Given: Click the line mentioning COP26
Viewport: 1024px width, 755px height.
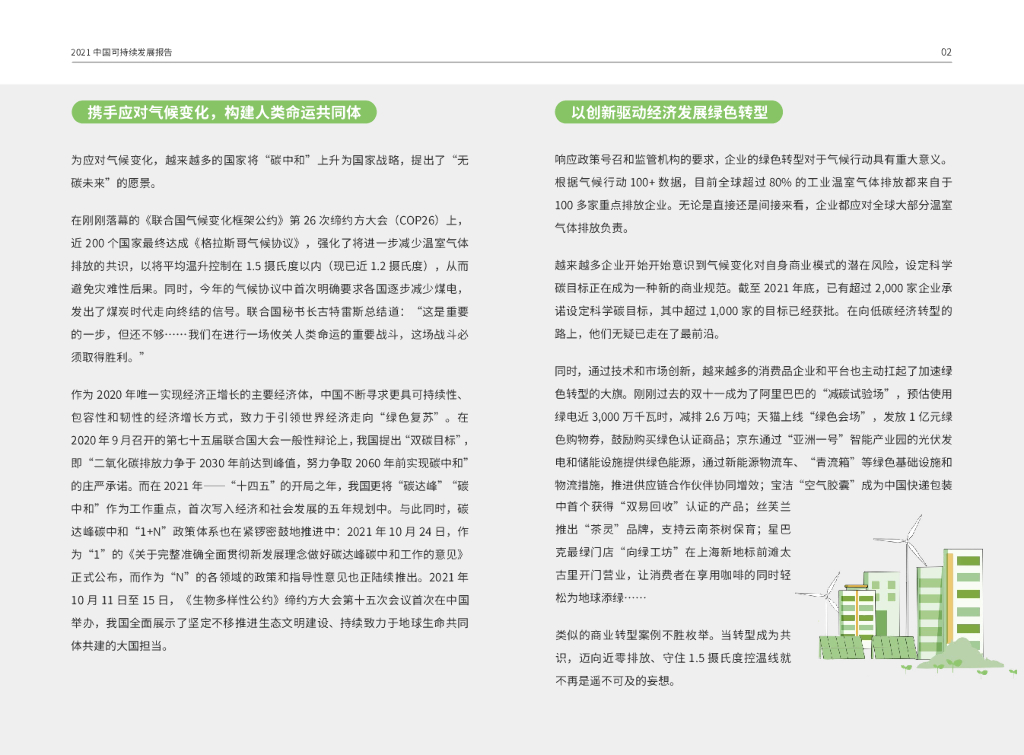Looking at the screenshot, I should click(x=267, y=220).
